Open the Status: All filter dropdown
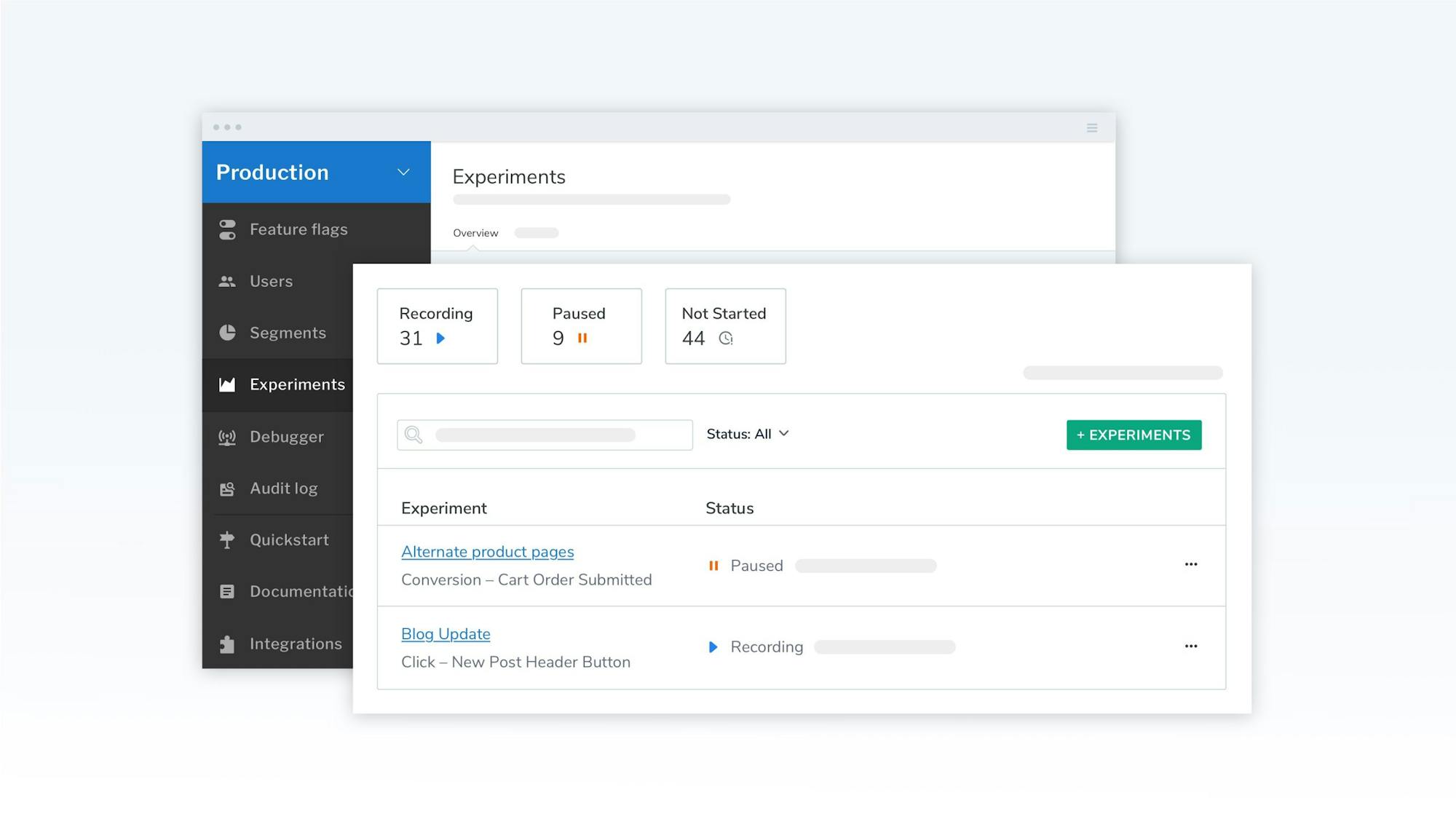 click(x=748, y=433)
